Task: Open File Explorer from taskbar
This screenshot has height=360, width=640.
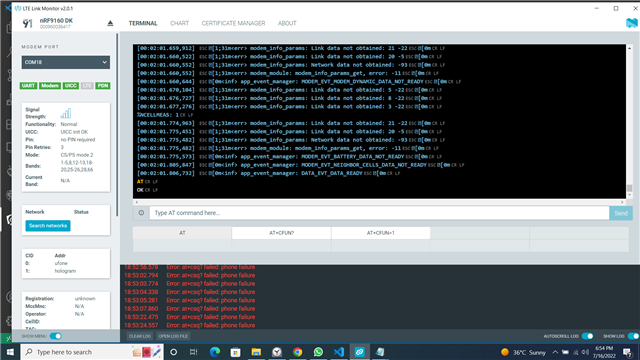Action: coord(256,352)
